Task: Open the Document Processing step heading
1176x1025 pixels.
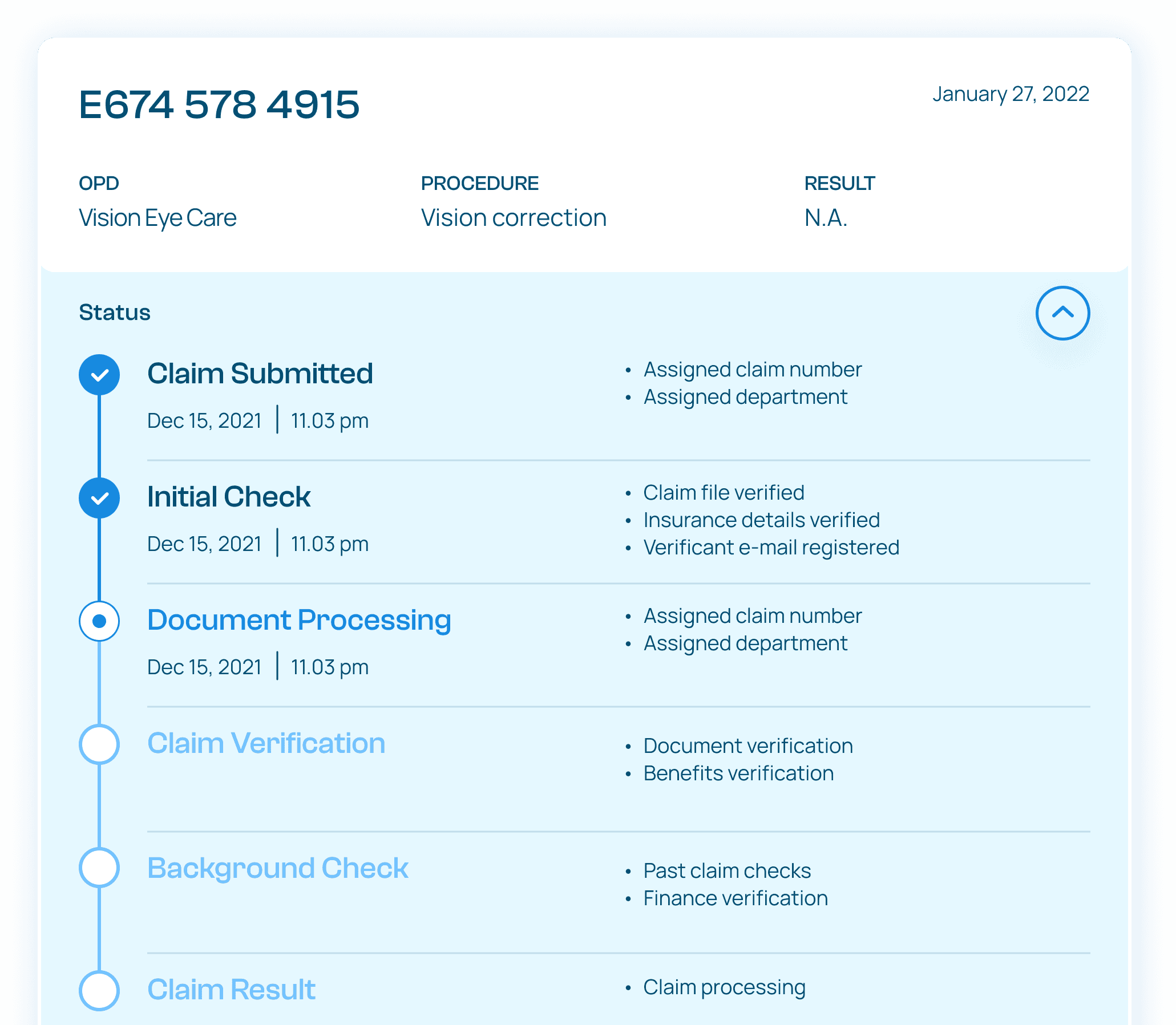Action: [299, 620]
